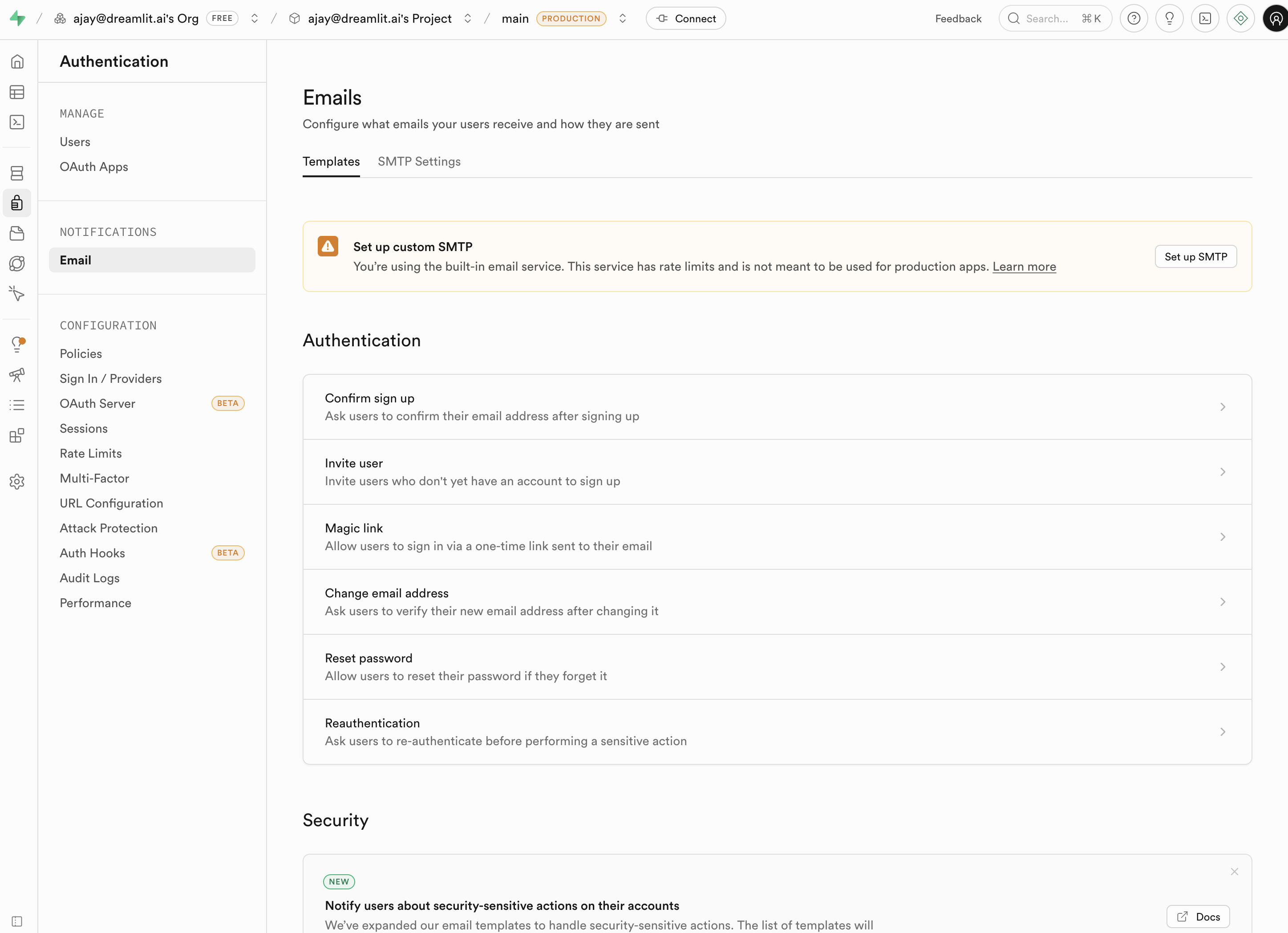This screenshot has width=1288, height=933.
Task: Open the Logs list icon in sidebar
Action: 17,404
